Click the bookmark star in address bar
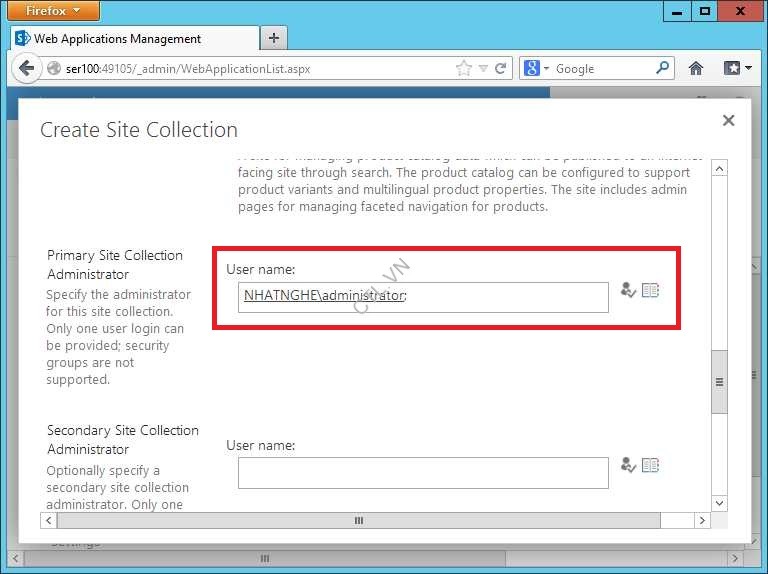The height and width of the screenshot is (574, 768). point(463,69)
